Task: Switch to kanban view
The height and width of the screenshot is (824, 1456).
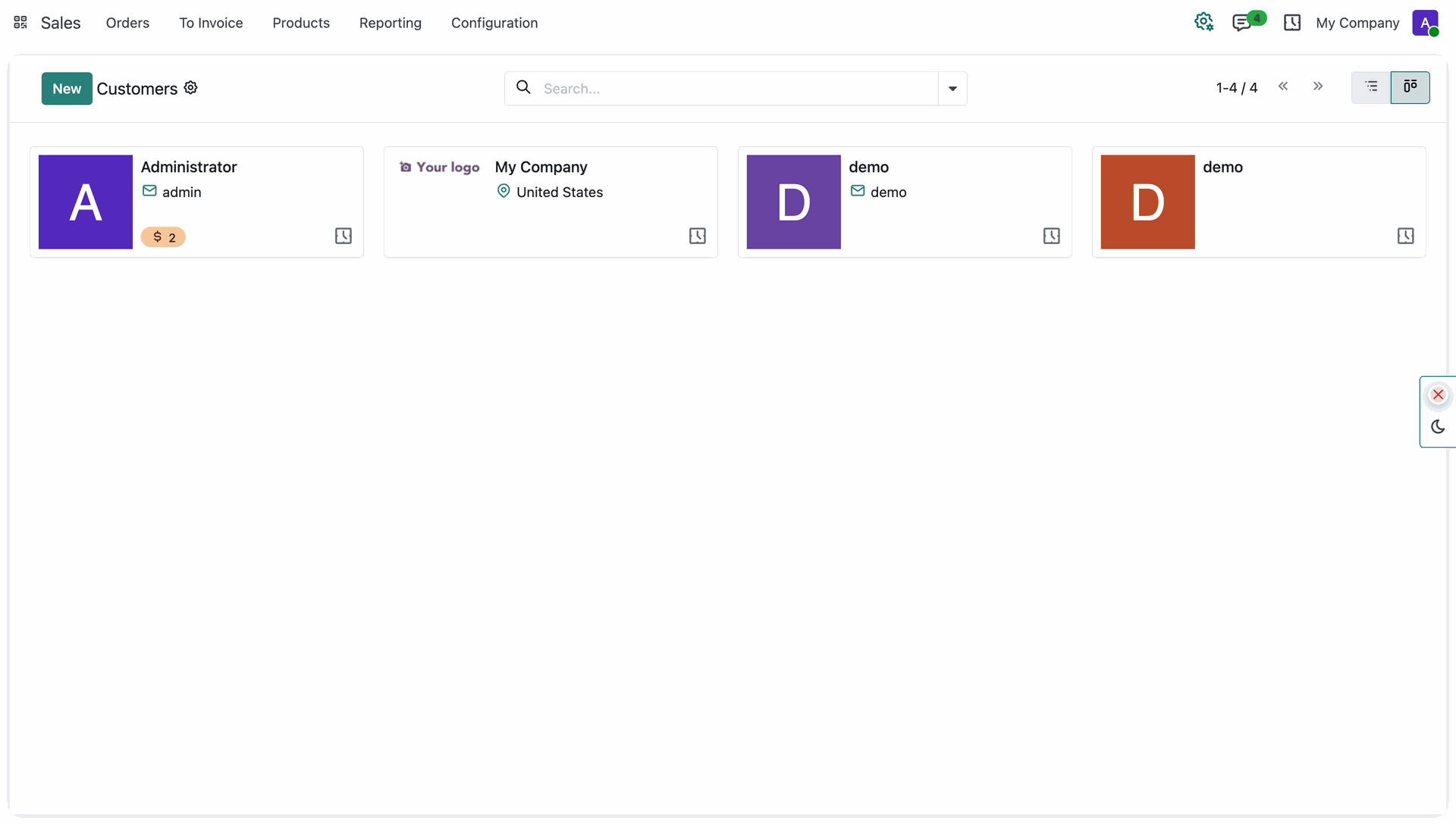Action: coord(1410,87)
